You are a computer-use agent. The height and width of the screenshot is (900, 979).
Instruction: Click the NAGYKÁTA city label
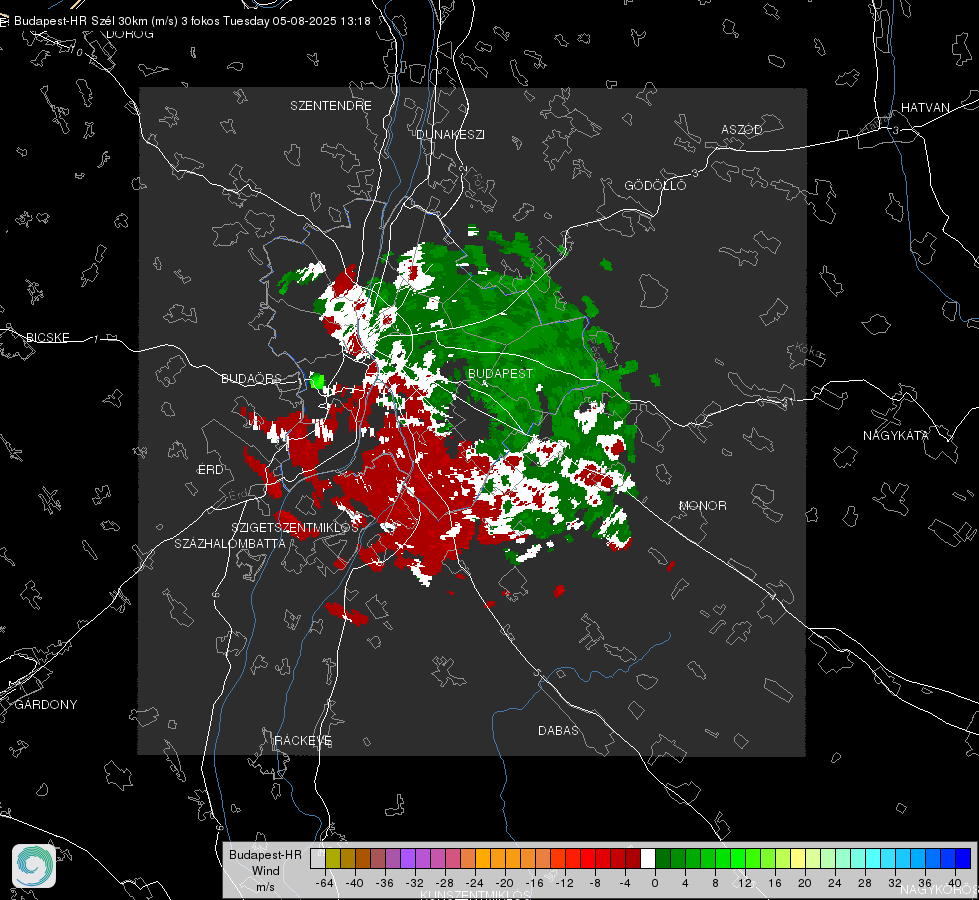click(x=895, y=435)
